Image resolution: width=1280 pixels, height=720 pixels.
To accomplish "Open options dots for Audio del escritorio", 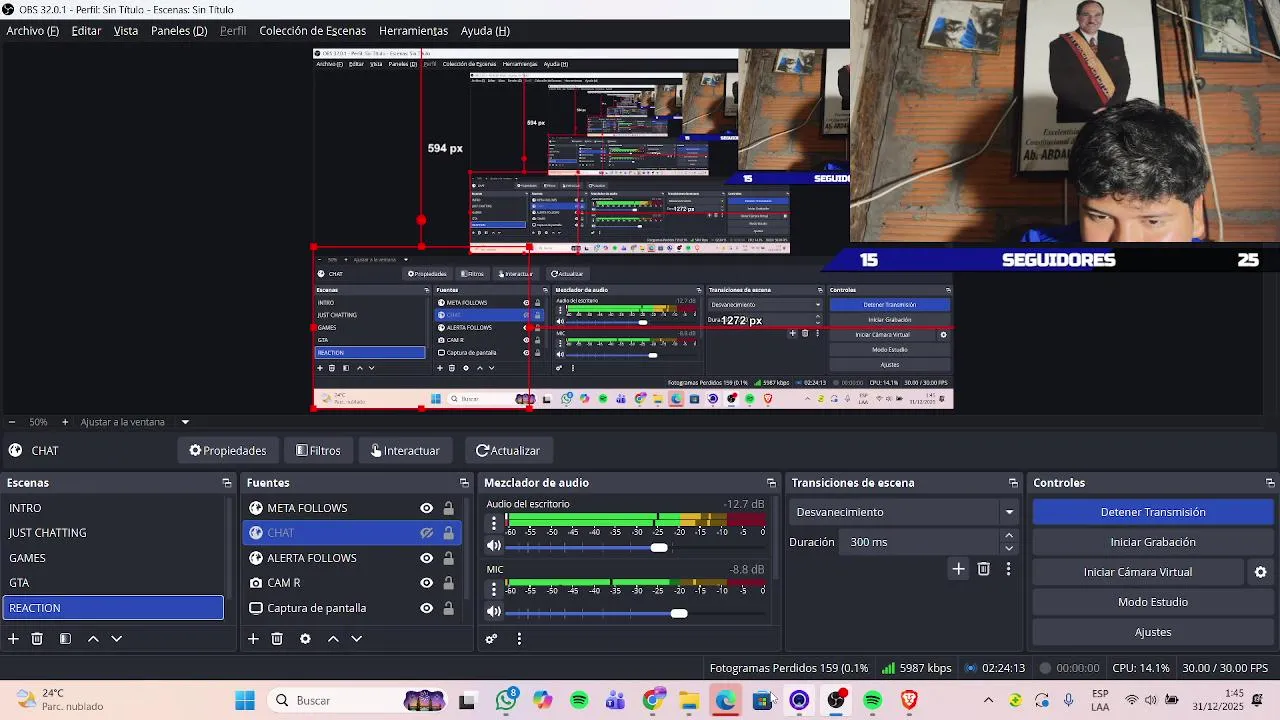I will pos(493,523).
